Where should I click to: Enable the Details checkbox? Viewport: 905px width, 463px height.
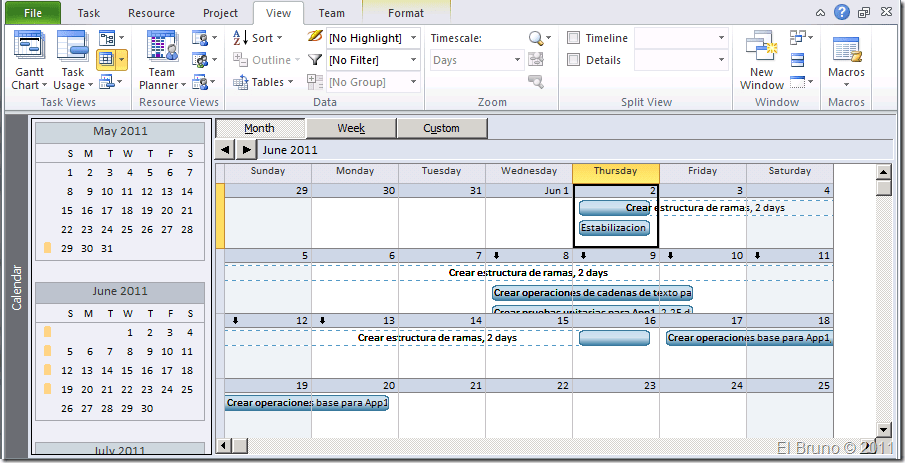point(574,60)
